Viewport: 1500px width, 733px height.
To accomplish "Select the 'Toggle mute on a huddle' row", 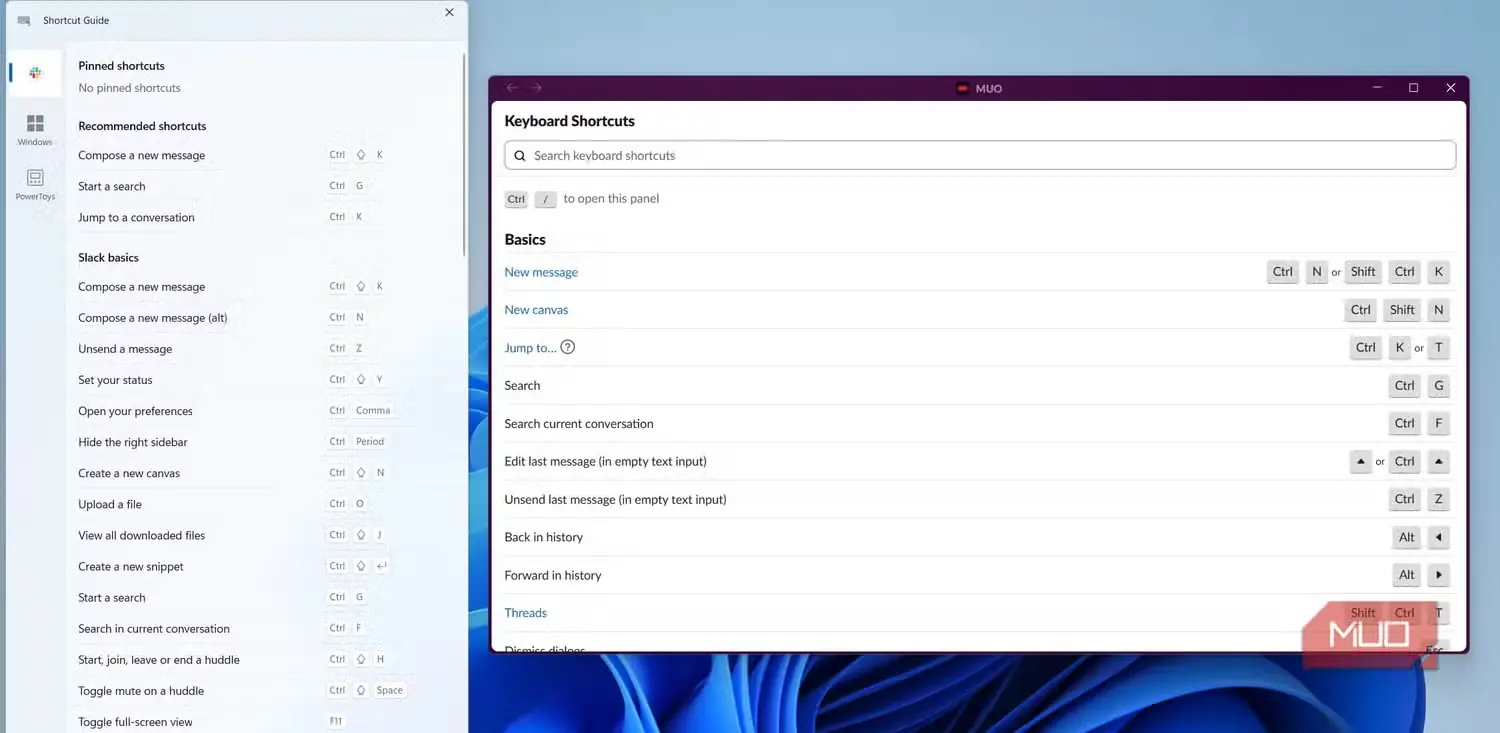I will pyautogui.click(x=240, y=691).
